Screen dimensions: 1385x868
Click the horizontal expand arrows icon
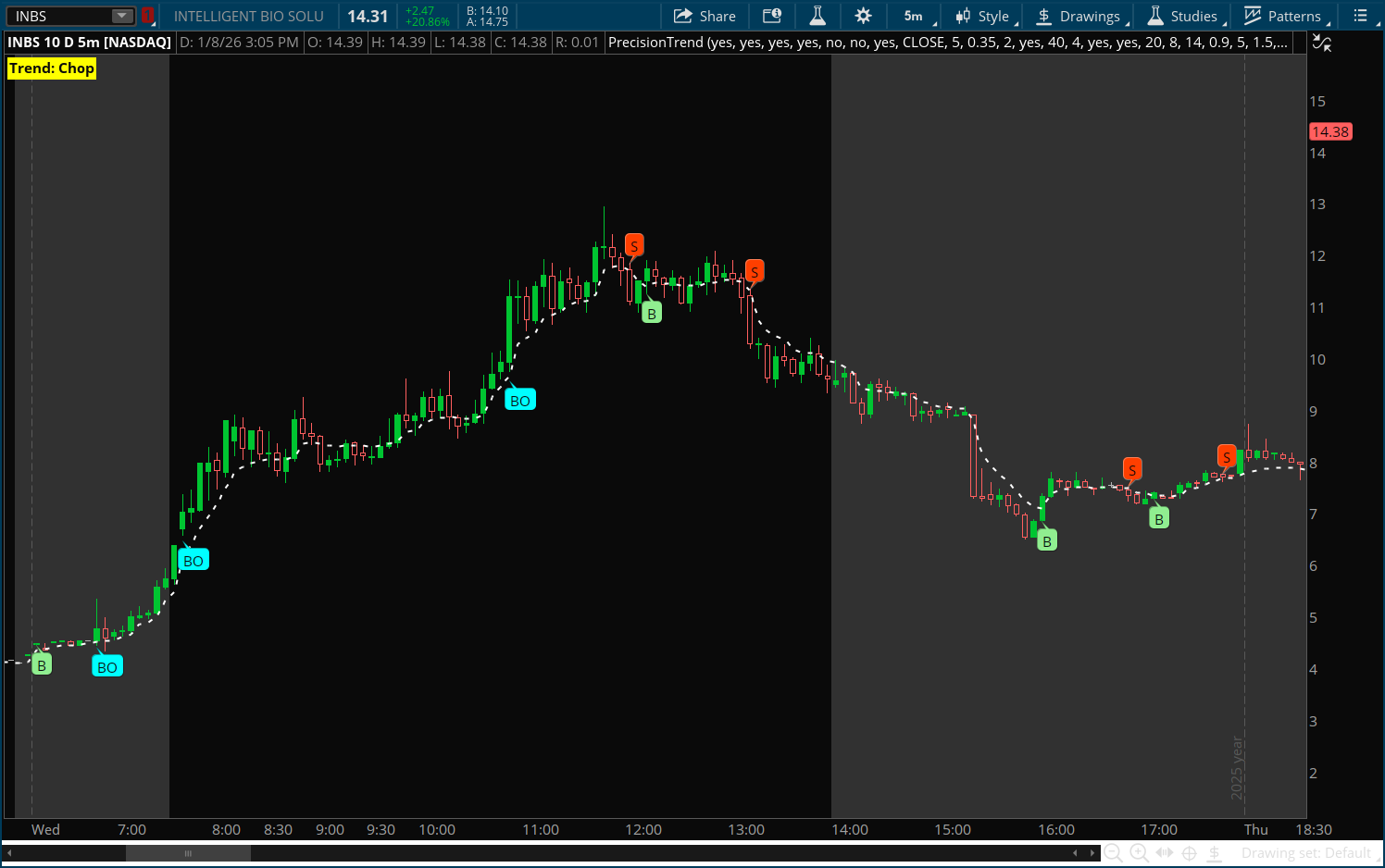pyautogui.click(x=1165, y=853)
